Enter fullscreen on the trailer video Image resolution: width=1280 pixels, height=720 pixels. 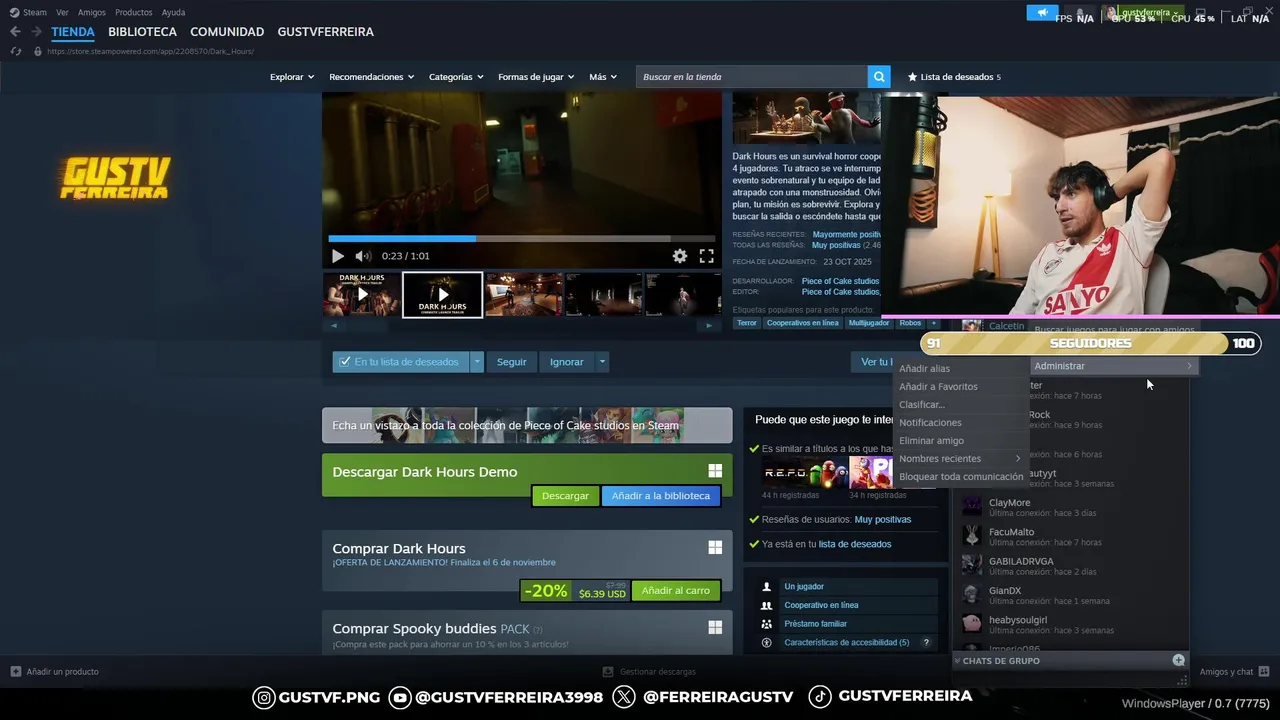click(x=706, y=256)
